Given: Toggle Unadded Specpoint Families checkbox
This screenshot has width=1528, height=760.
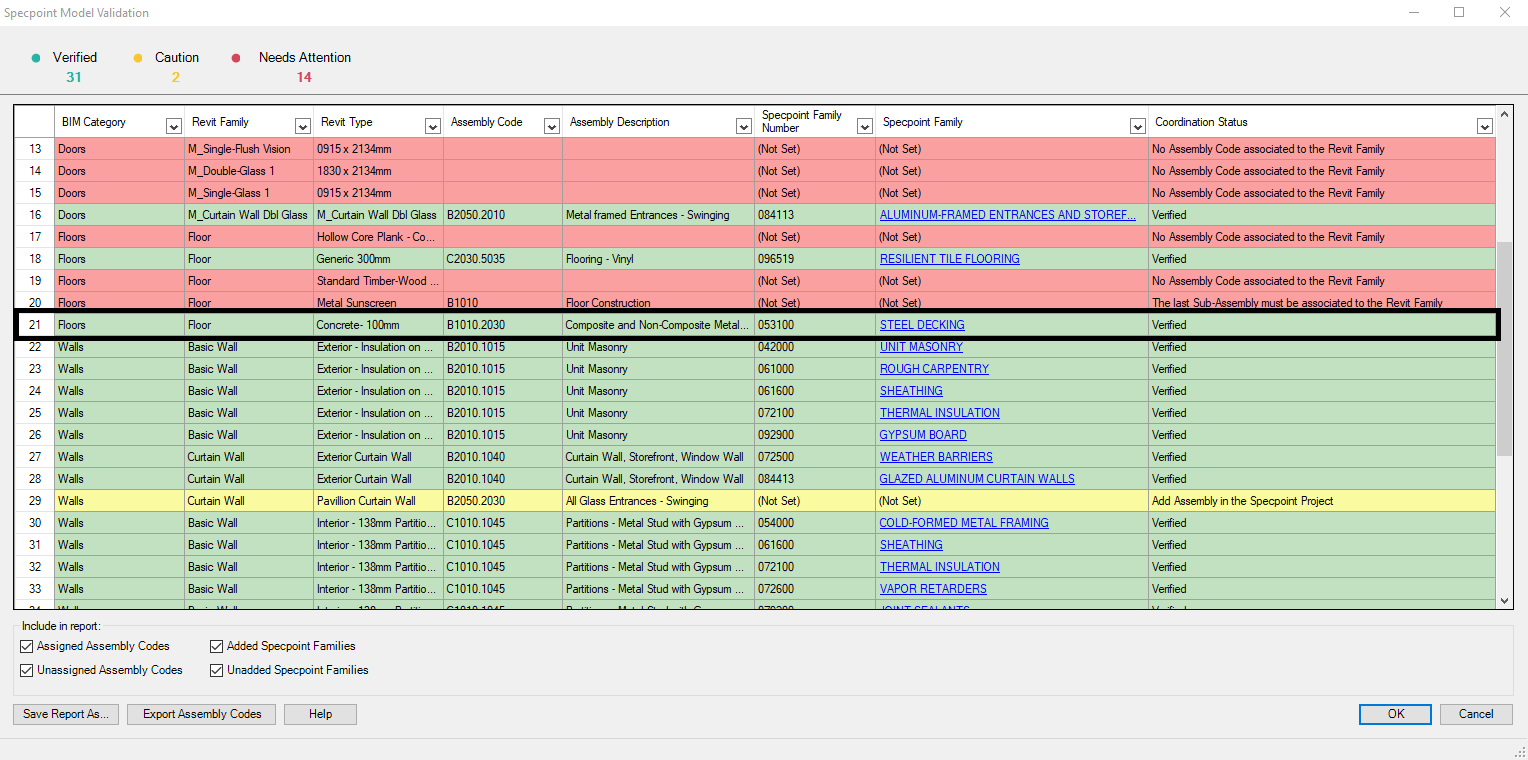Looking at the screenshot, I should pos(217,671).
